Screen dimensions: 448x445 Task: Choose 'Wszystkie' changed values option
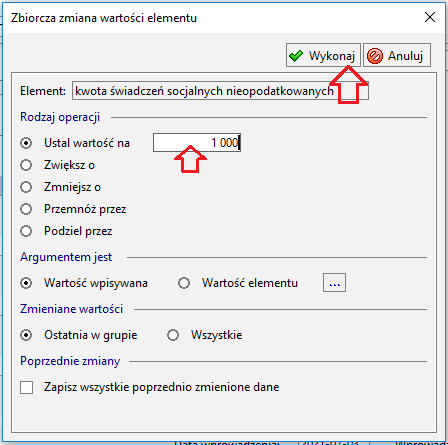173,335
